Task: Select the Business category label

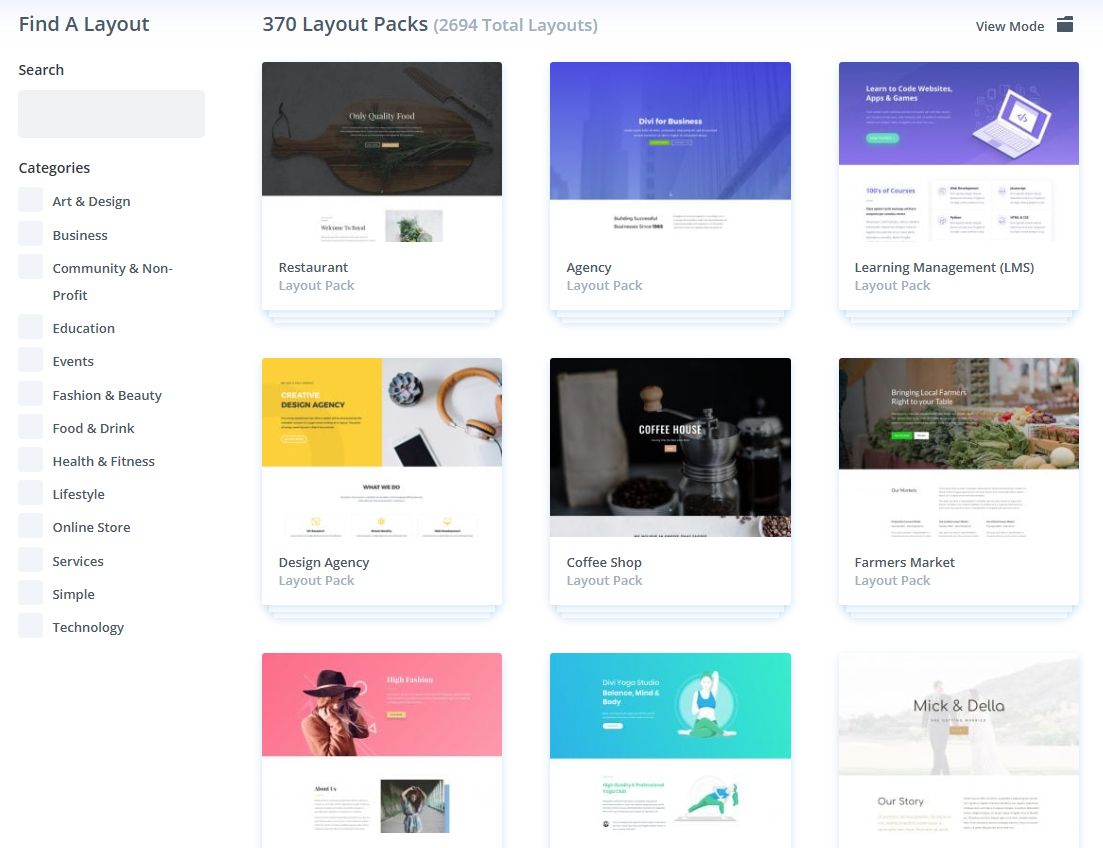Action: (80, 235)
